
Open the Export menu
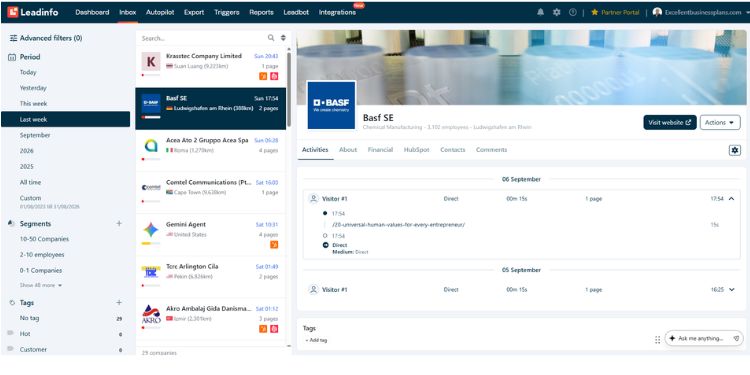coord(194,12)
